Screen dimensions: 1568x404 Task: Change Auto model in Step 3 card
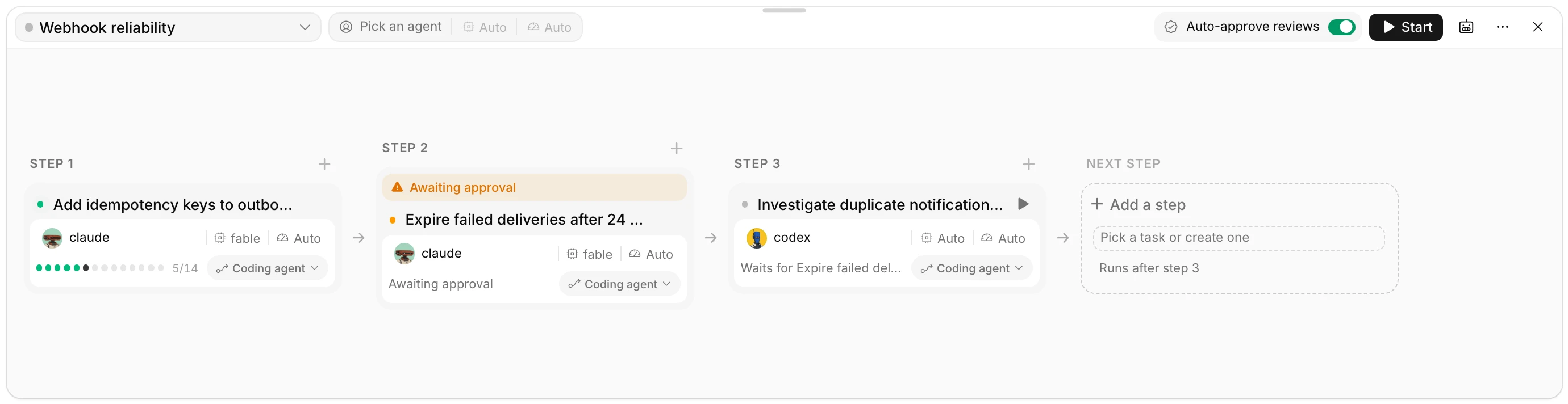(x=943, y=238)
